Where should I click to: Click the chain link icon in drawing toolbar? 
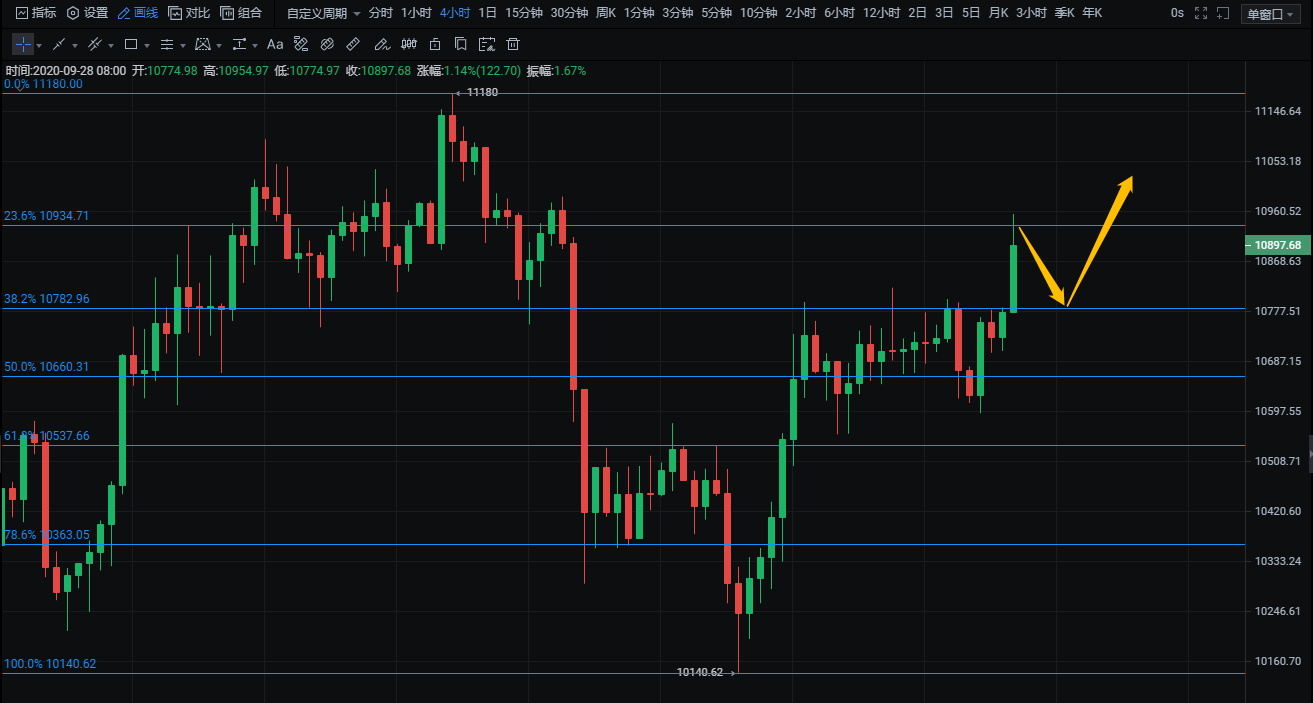click(x=326, y=45)
